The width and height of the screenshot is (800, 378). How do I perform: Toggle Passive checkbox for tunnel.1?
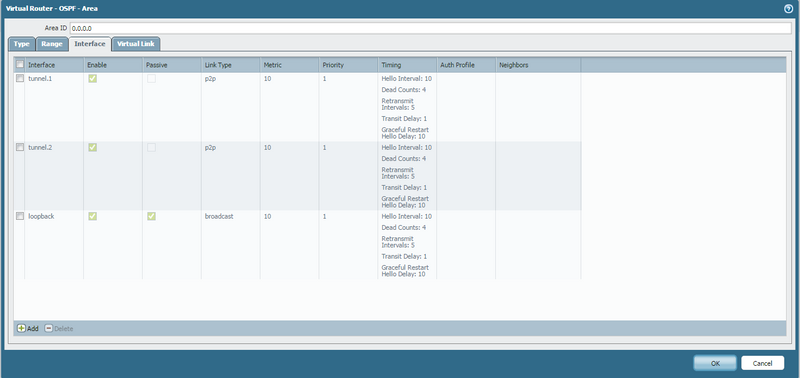pyautogui.click(x=152, y=79)
